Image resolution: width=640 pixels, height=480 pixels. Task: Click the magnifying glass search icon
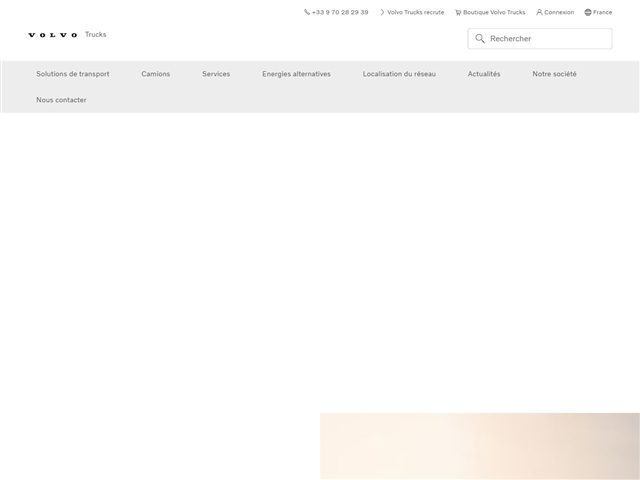point(480,39)
